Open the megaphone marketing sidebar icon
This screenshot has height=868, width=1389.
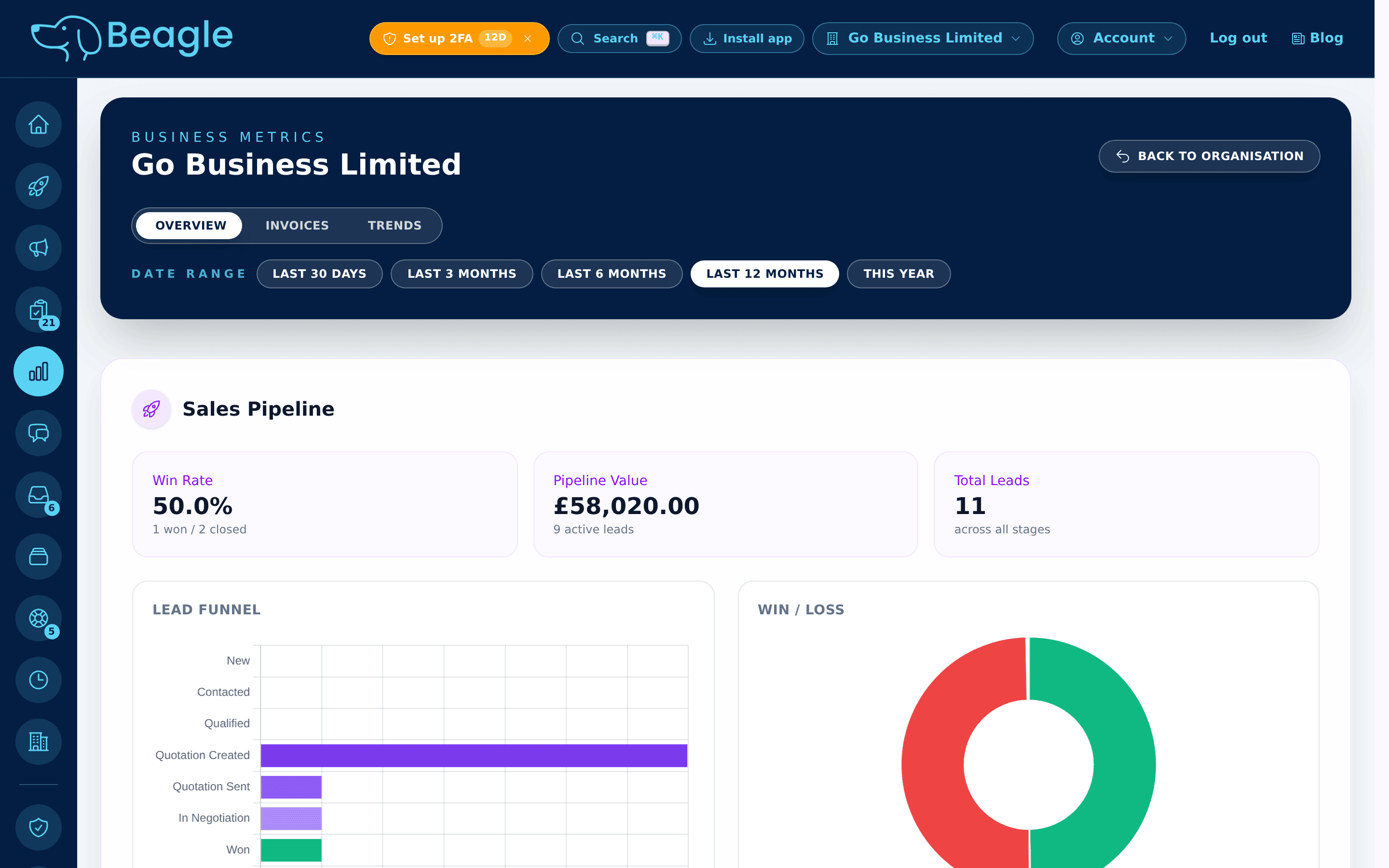(39, 248)
